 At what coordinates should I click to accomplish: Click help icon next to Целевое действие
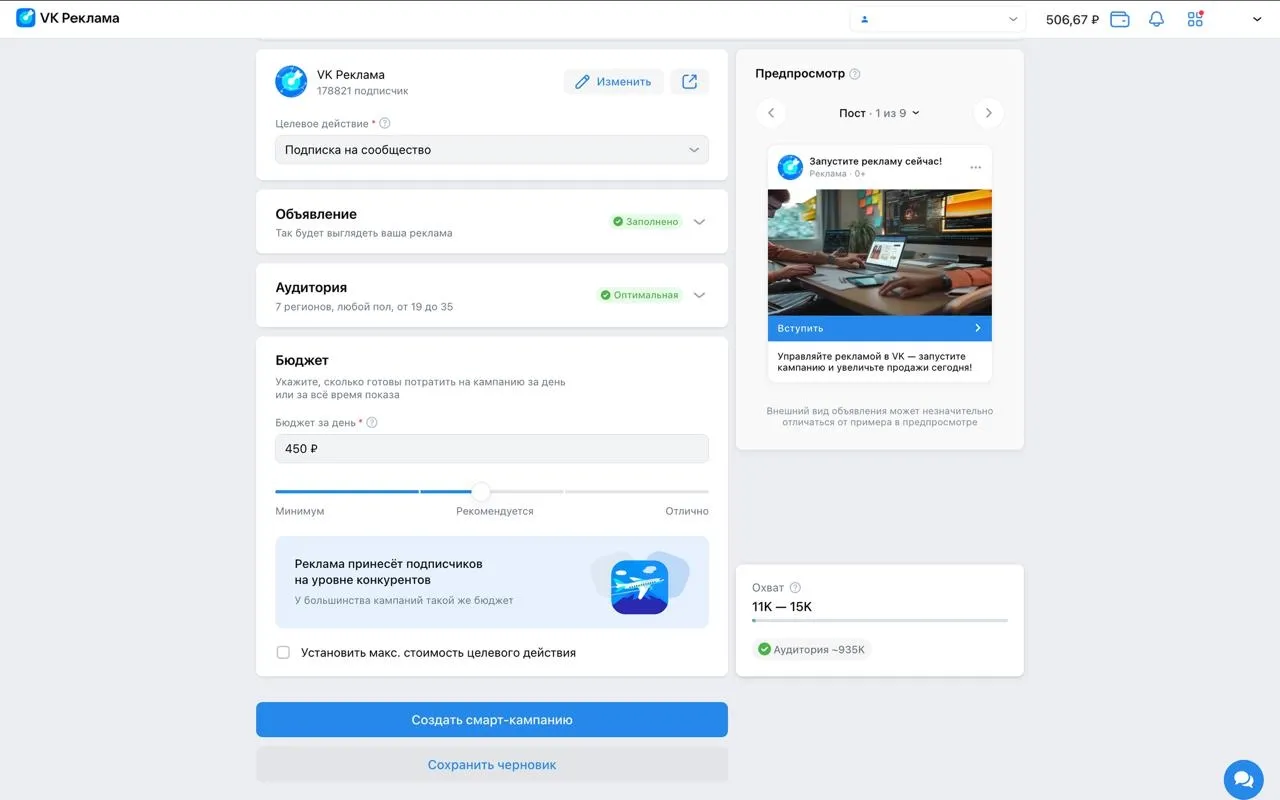(x=385, y=124)
